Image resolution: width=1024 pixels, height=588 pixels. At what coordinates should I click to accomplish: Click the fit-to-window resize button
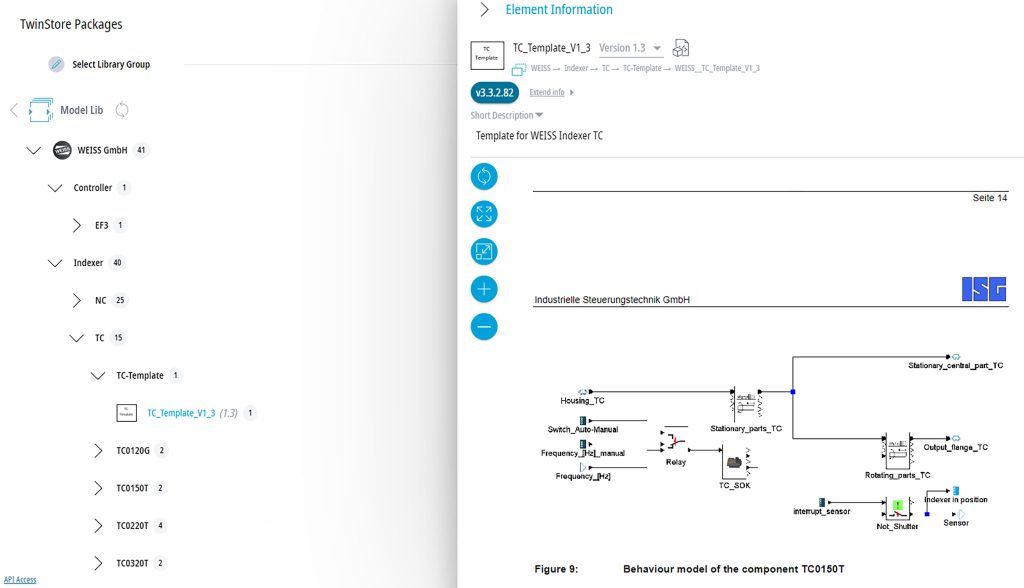[x=484, y=252]
